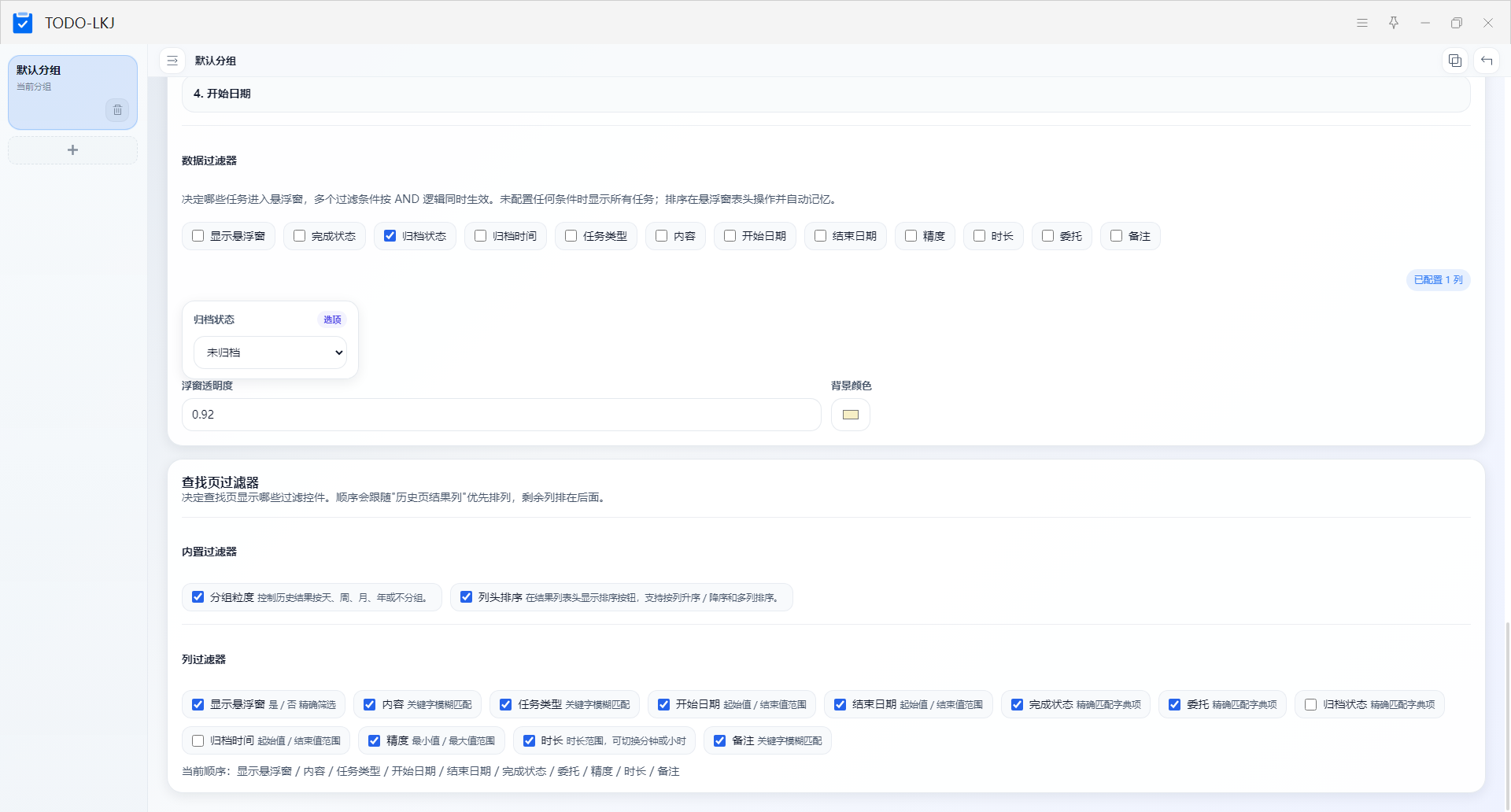Go back using the return arrow icon

(x=1487, y=61)
